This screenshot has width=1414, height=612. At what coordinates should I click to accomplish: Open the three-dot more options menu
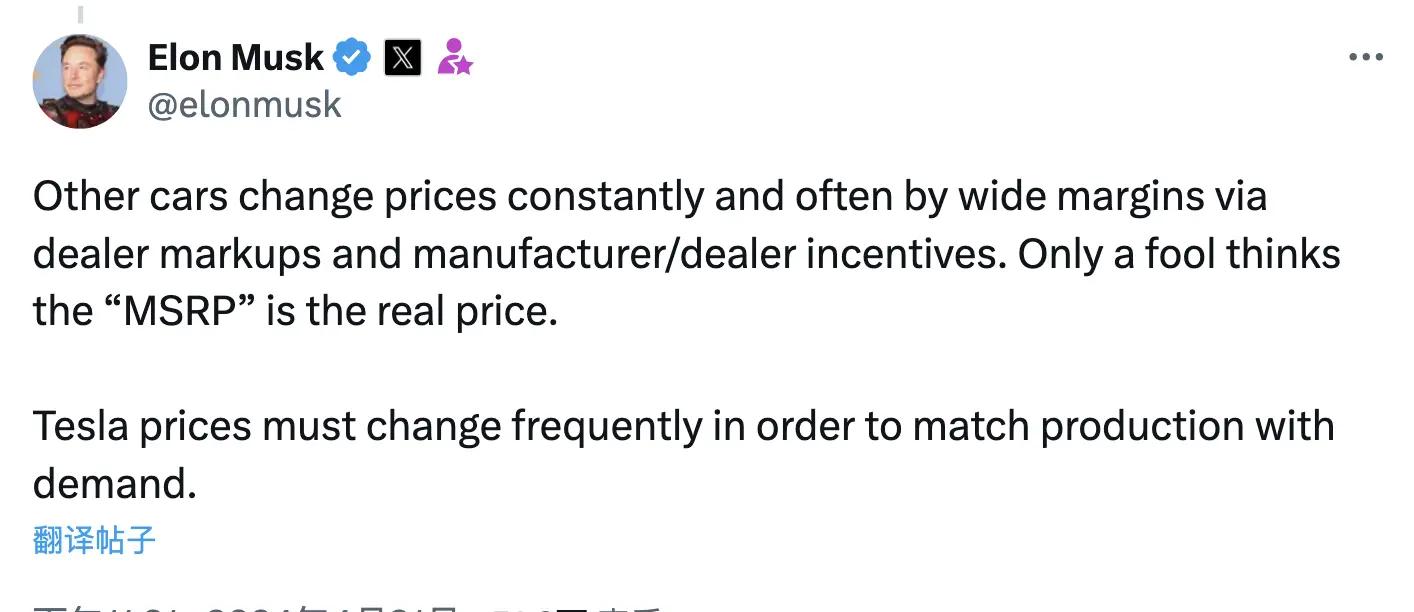(1365, 57)
